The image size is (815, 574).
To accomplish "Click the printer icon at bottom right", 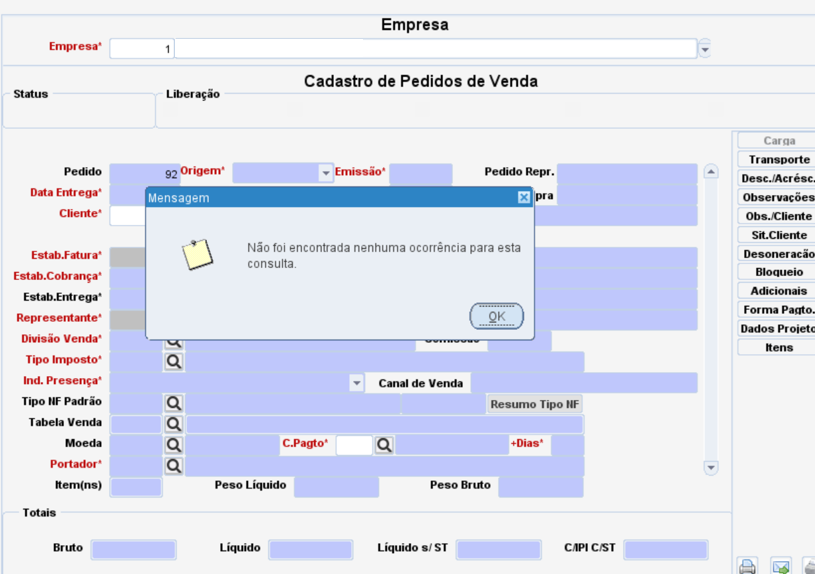I will (x=747, y=566).
